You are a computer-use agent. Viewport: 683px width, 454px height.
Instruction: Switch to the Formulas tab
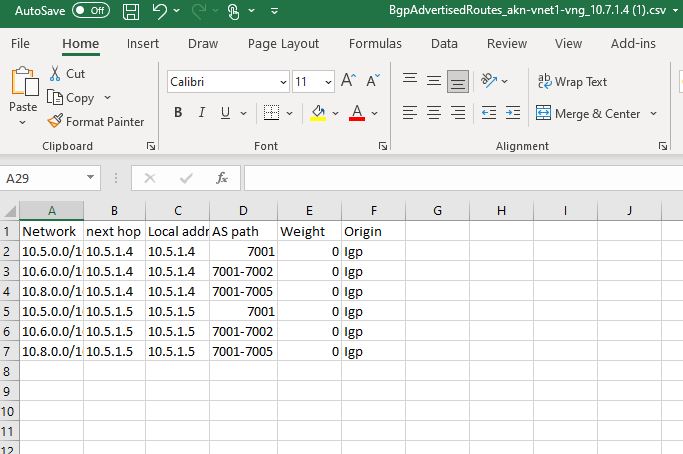375,43
